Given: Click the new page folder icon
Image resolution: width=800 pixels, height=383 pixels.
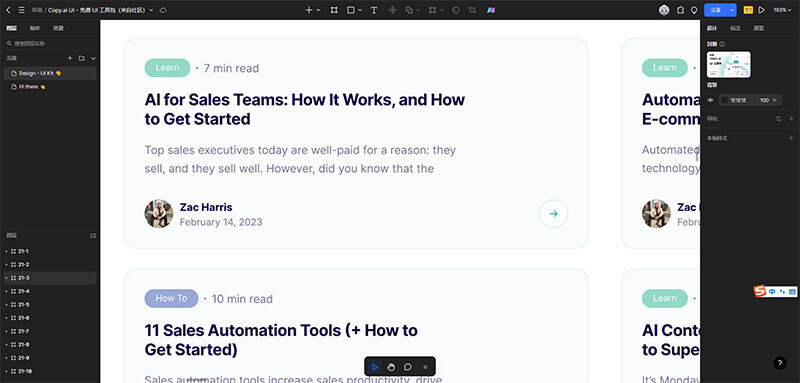Looking at the screenshot, I should coord(82,58).
